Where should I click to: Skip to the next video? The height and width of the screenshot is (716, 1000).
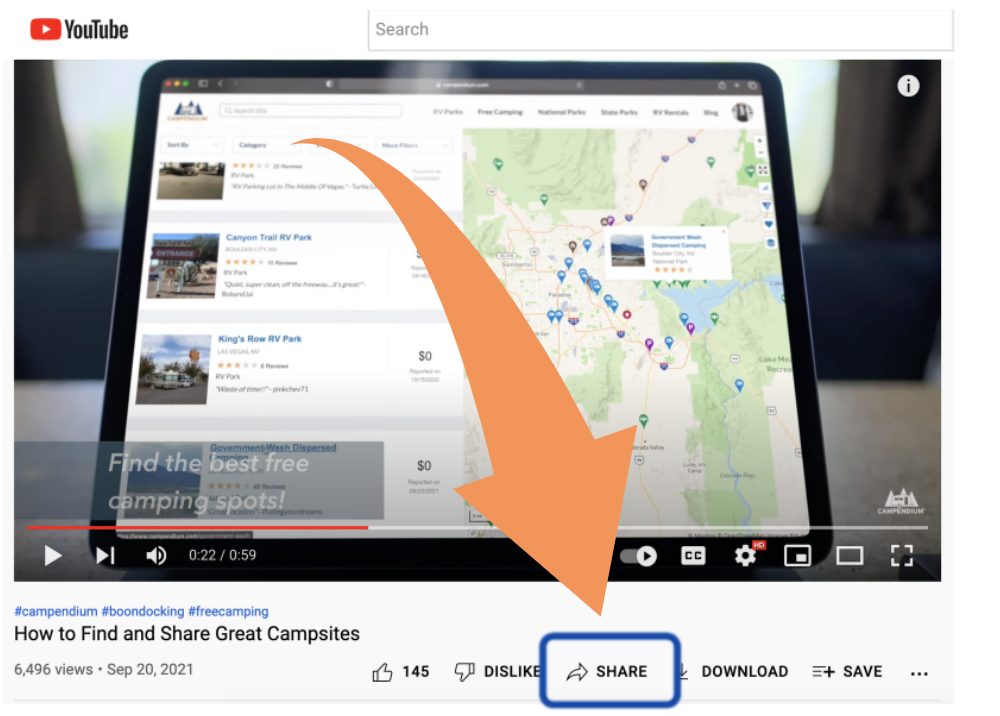[105, 555]
